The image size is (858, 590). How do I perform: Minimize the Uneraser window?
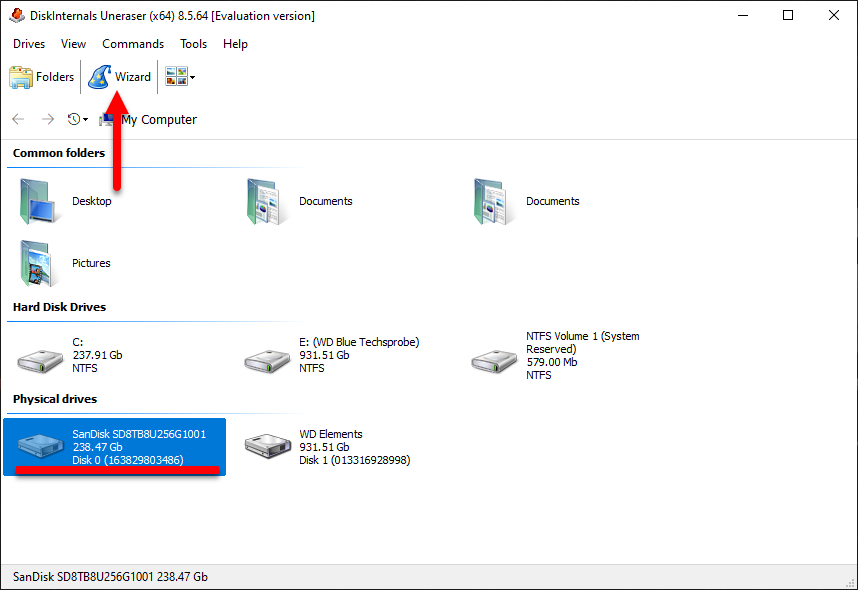point(743,15)
